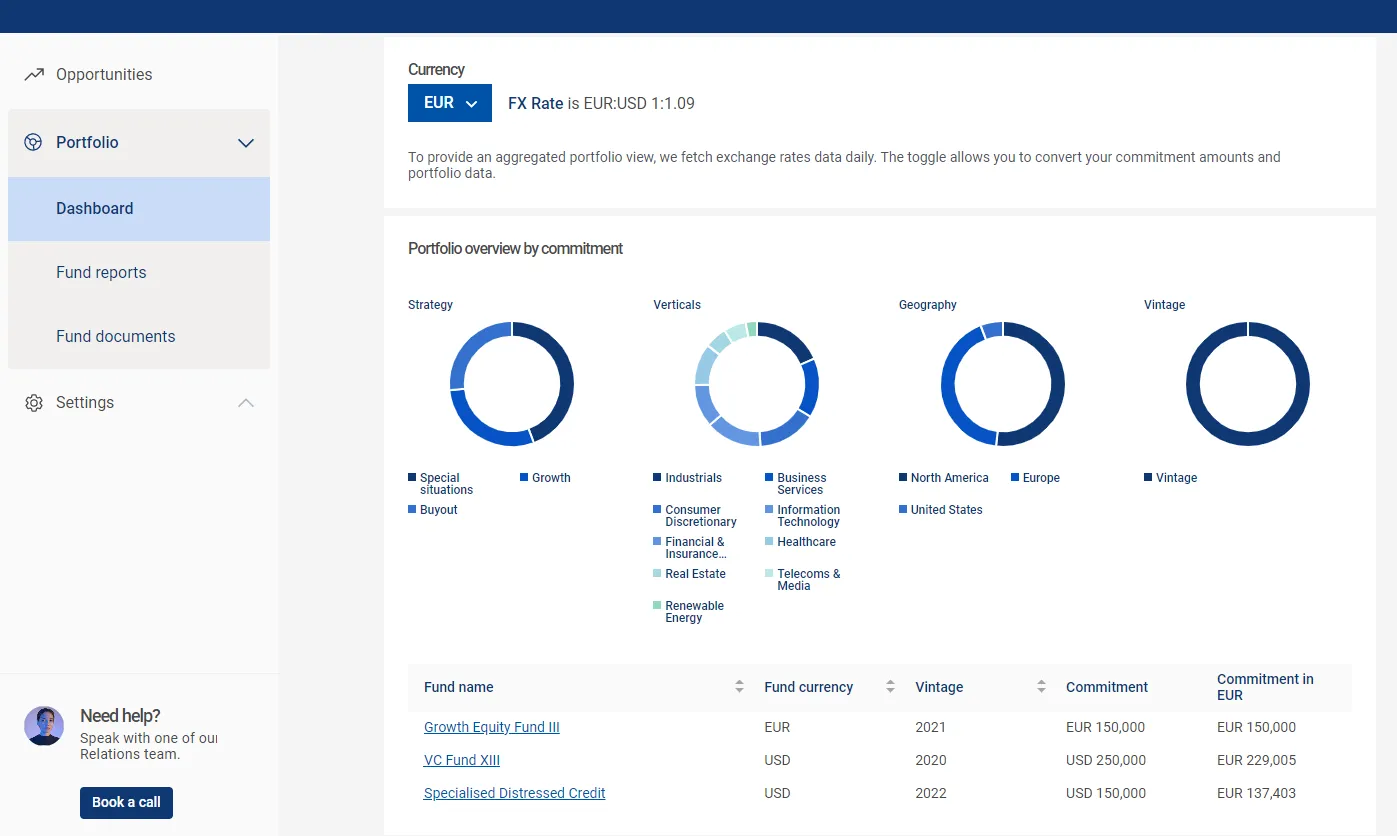Open the Fund documents section
The height and width of the screenshot is (836, 1397).
(115, 336)
